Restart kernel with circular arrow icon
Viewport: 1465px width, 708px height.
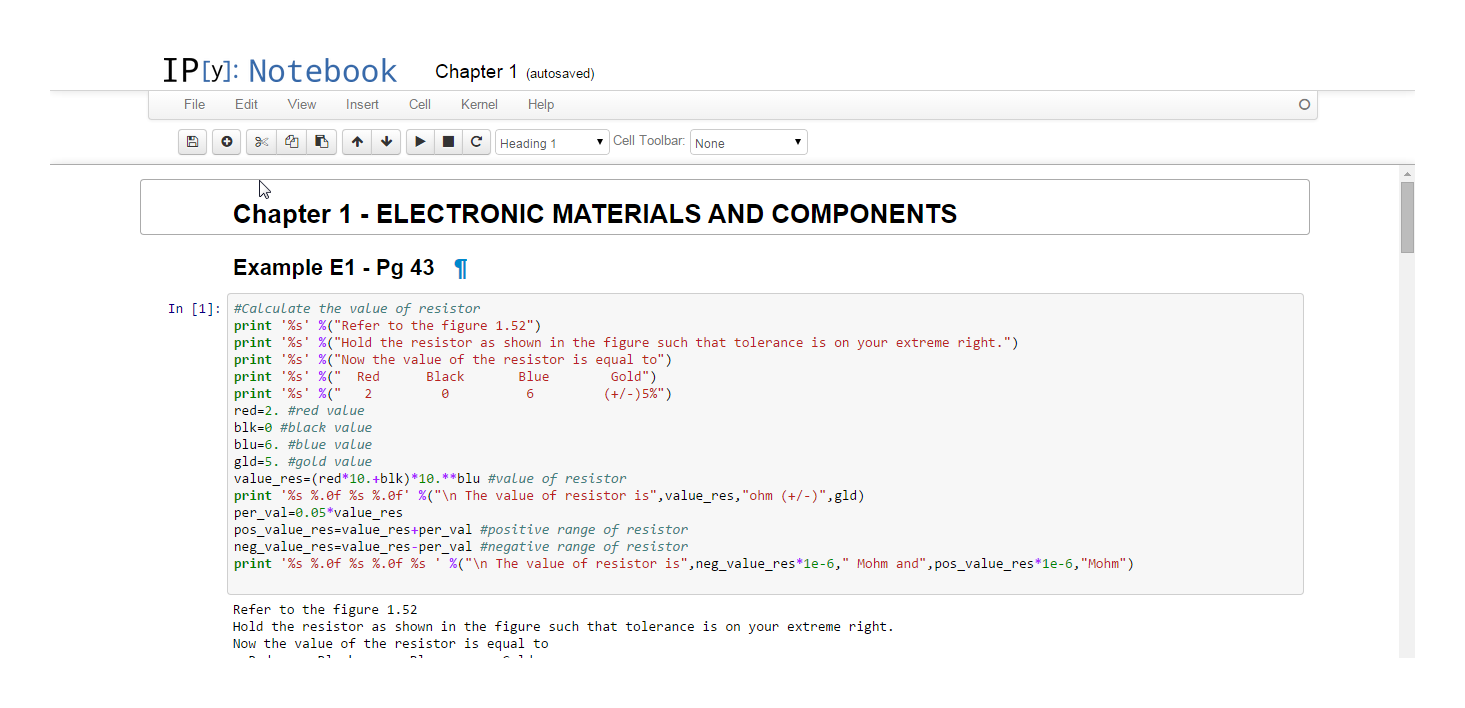(x=477, y=142)
